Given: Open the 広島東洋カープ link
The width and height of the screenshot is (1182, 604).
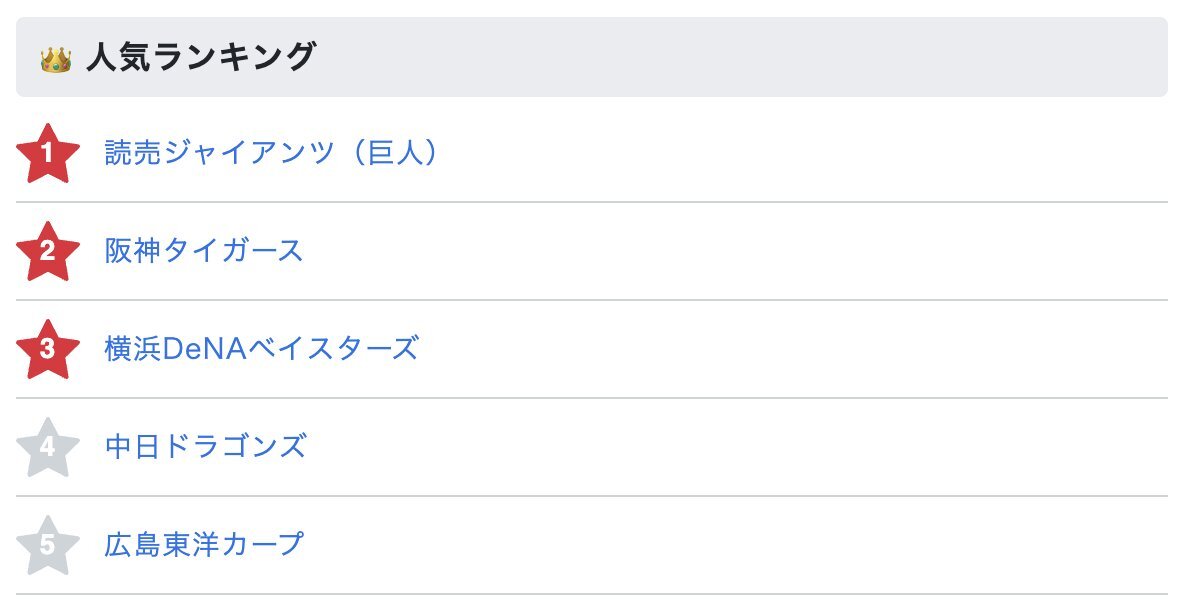Looking at the screenshot, I should tap(204, 544).
